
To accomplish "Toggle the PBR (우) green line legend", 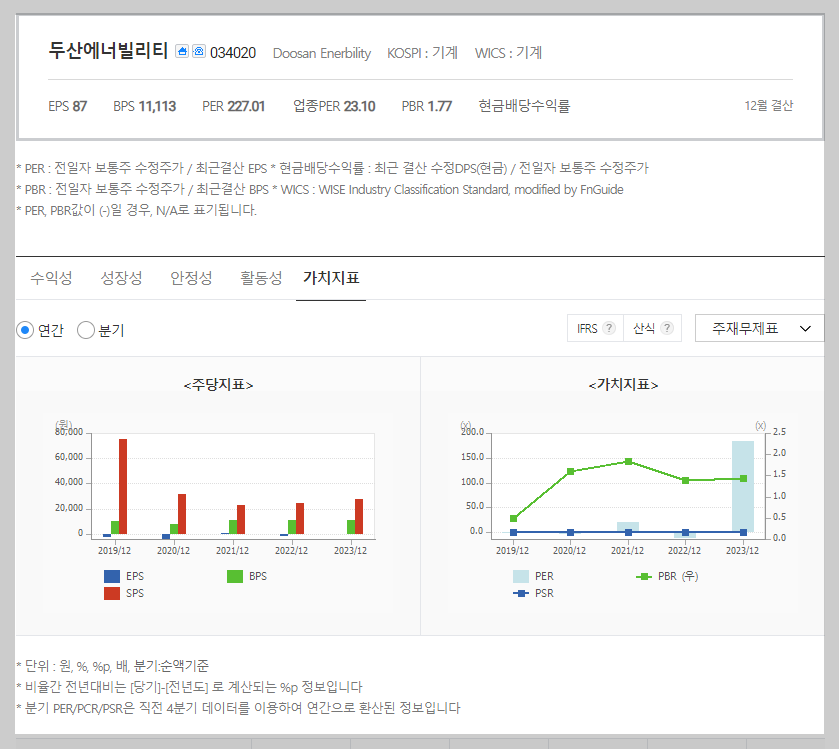I will 644,576.
